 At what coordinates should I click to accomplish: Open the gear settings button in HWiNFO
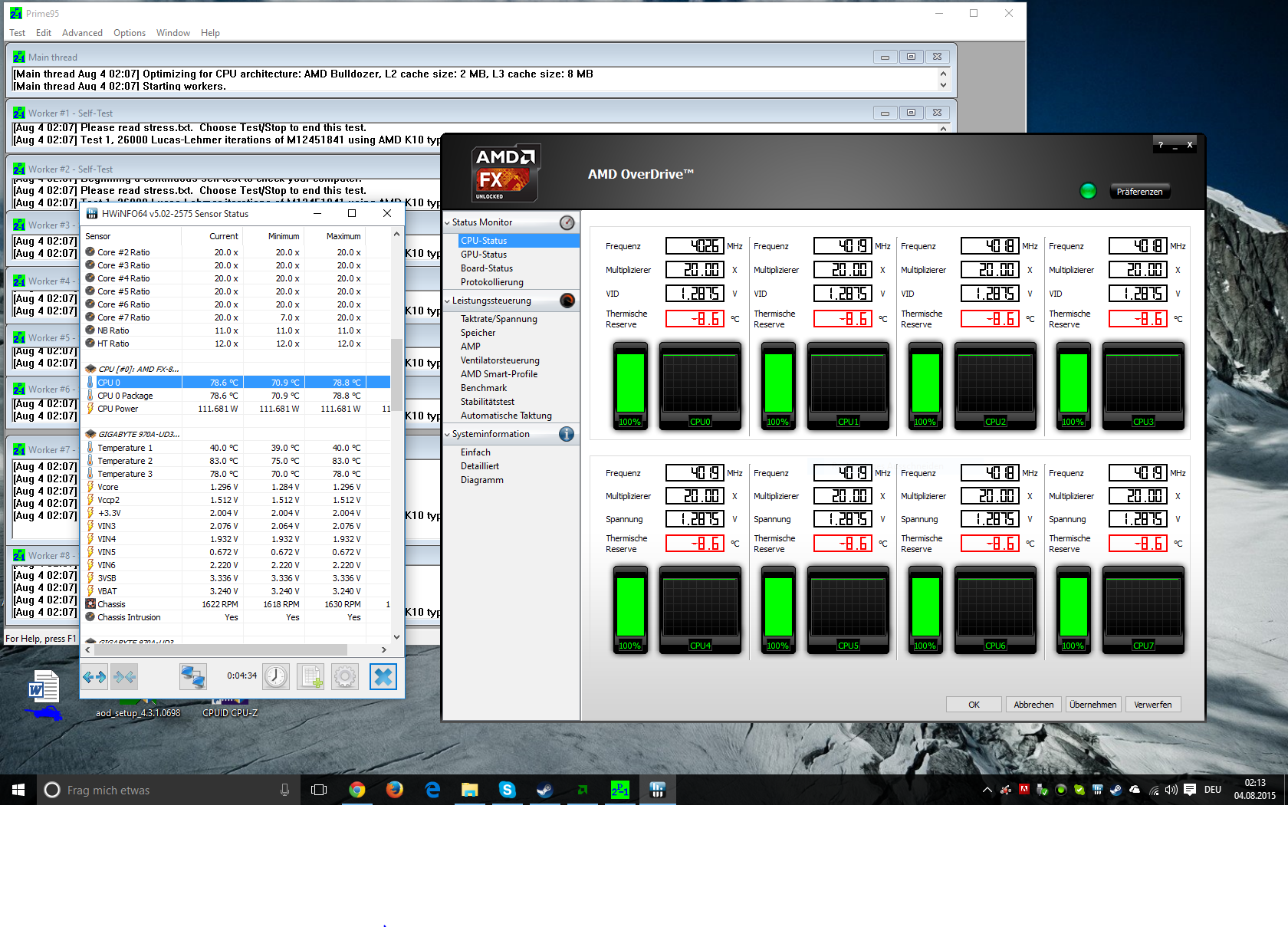click(345, 676)
